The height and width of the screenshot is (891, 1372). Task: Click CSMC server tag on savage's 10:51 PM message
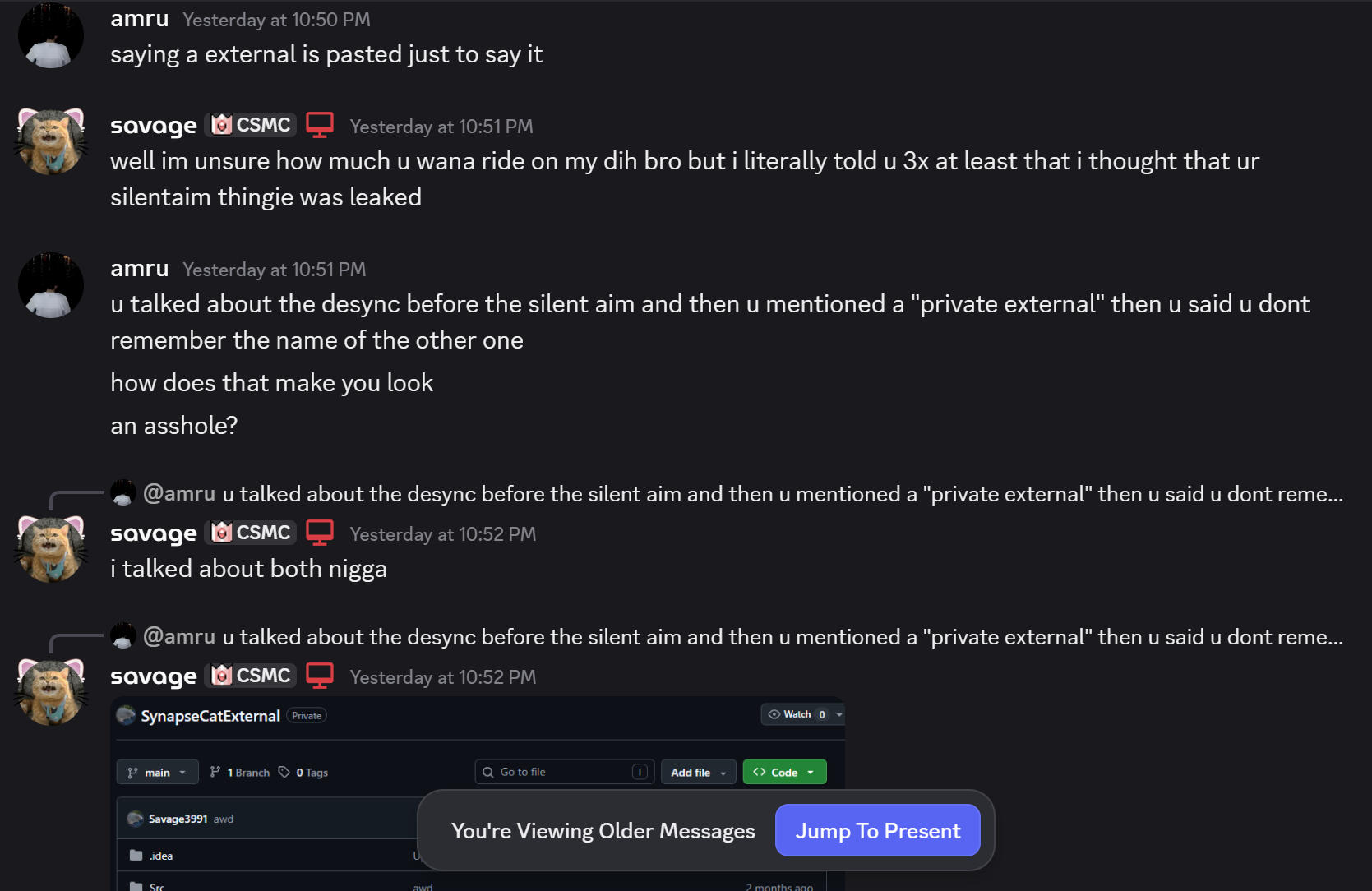coord(251,125)
